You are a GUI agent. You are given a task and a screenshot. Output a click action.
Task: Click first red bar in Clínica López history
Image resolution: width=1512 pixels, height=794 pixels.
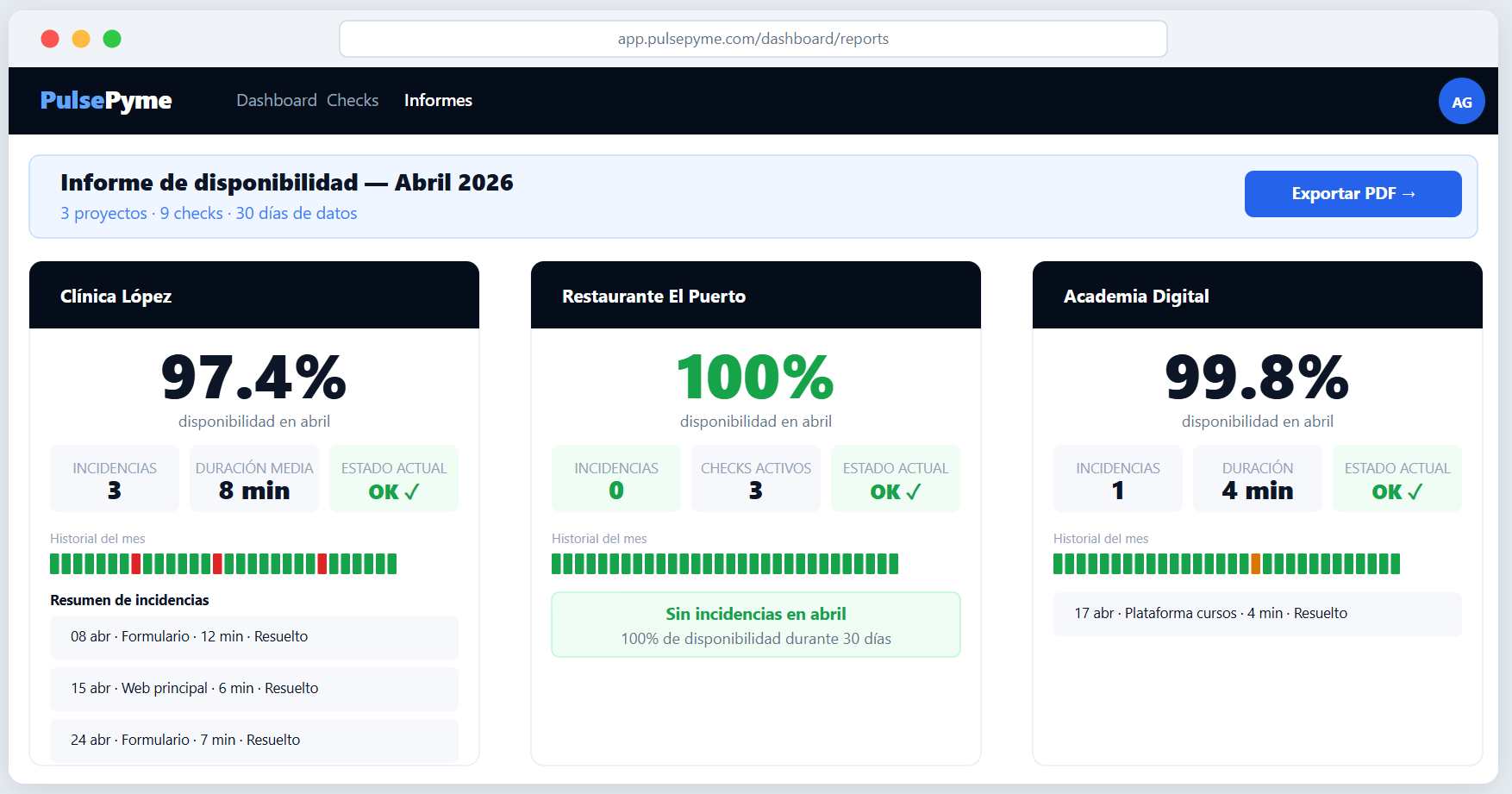pyautogui.click(x=136, y=564)
